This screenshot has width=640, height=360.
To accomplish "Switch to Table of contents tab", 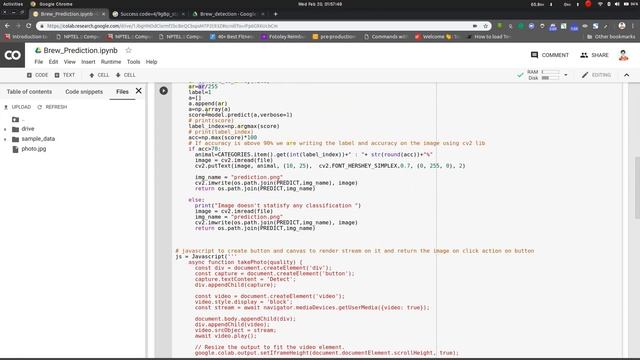I will point(29,92).
